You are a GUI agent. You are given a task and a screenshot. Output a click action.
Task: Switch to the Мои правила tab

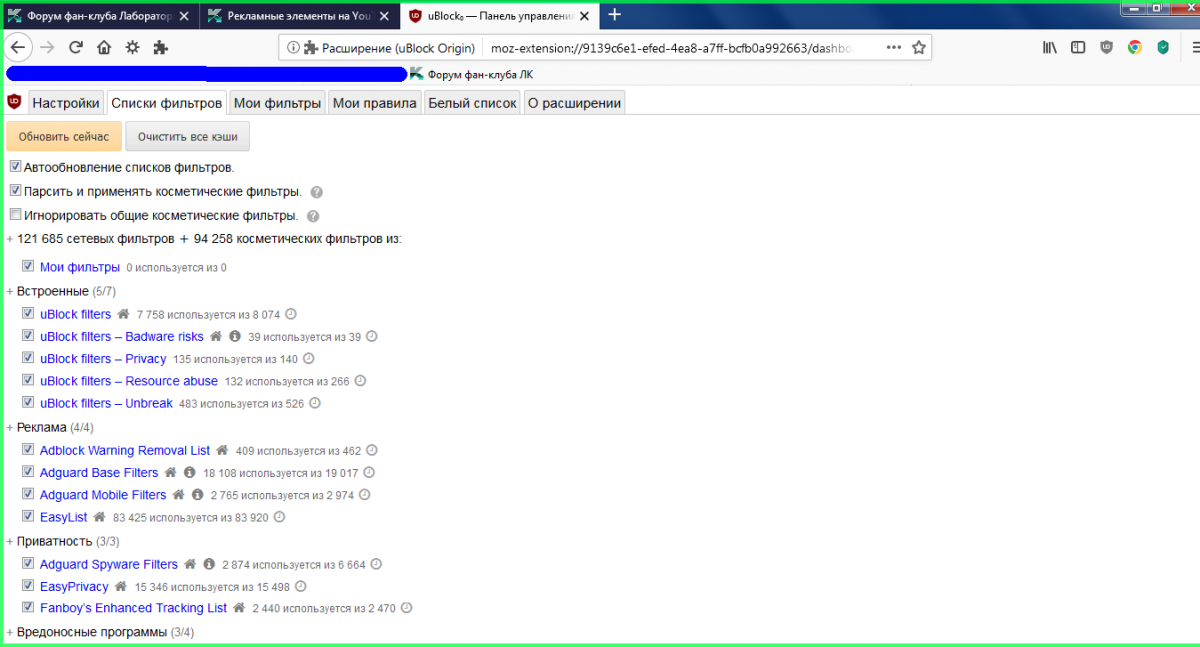click(374, 102)
